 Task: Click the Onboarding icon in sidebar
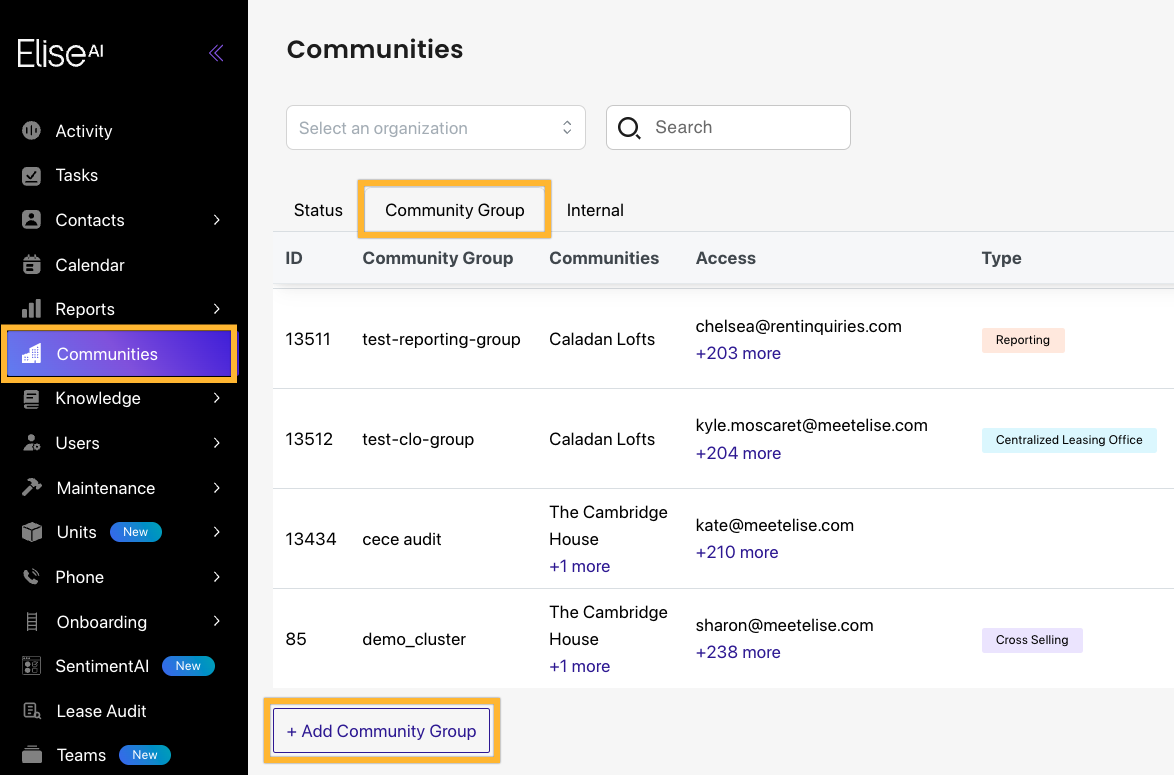click(31, 621)
